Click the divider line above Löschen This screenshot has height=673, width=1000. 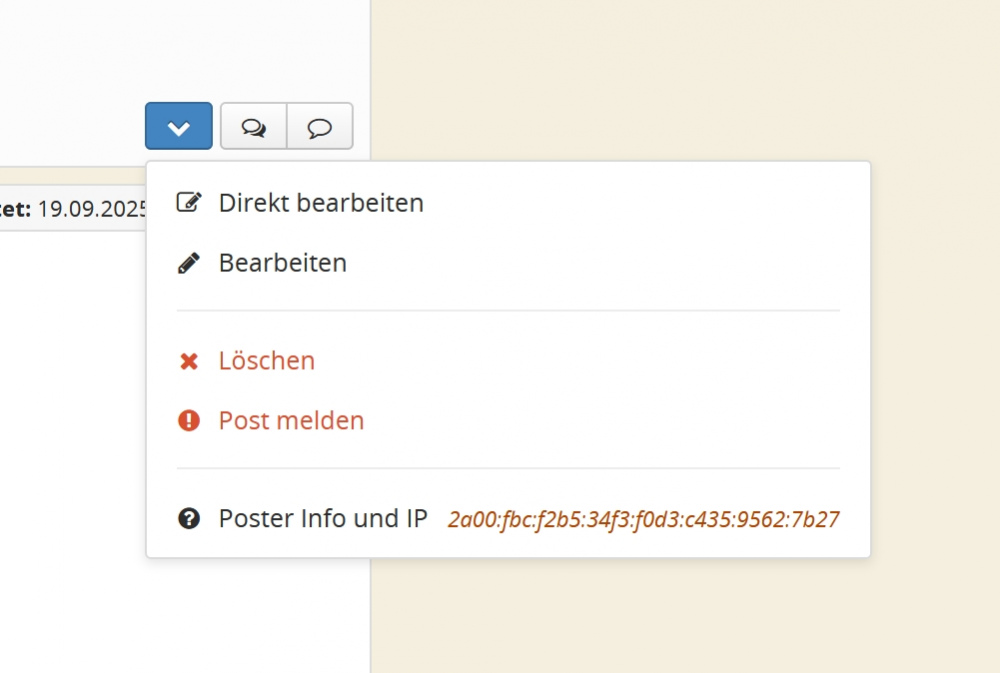[508, 311]
